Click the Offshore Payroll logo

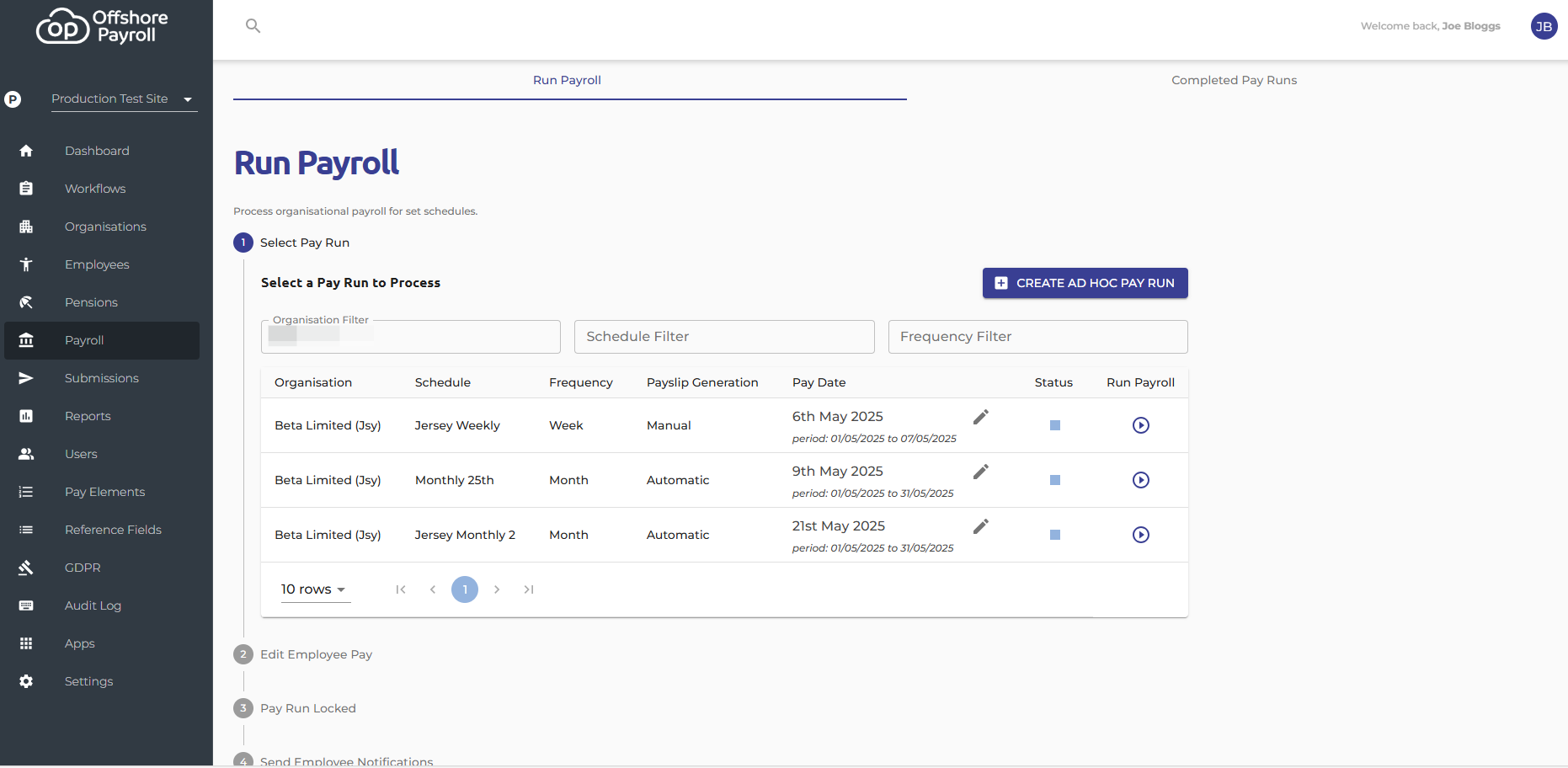[x=102, y=26]
